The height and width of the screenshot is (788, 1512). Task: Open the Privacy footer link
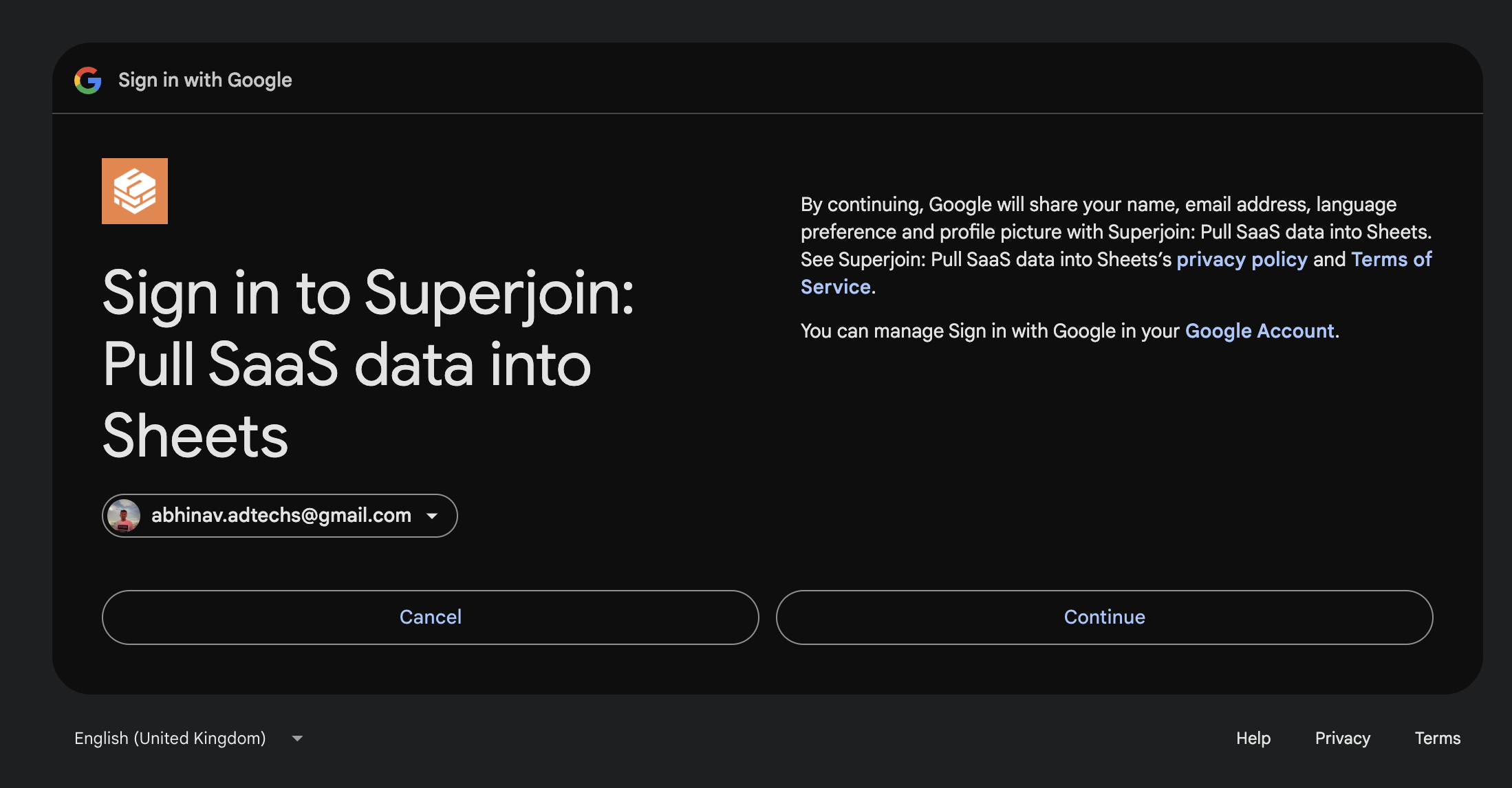point(1342,738)
